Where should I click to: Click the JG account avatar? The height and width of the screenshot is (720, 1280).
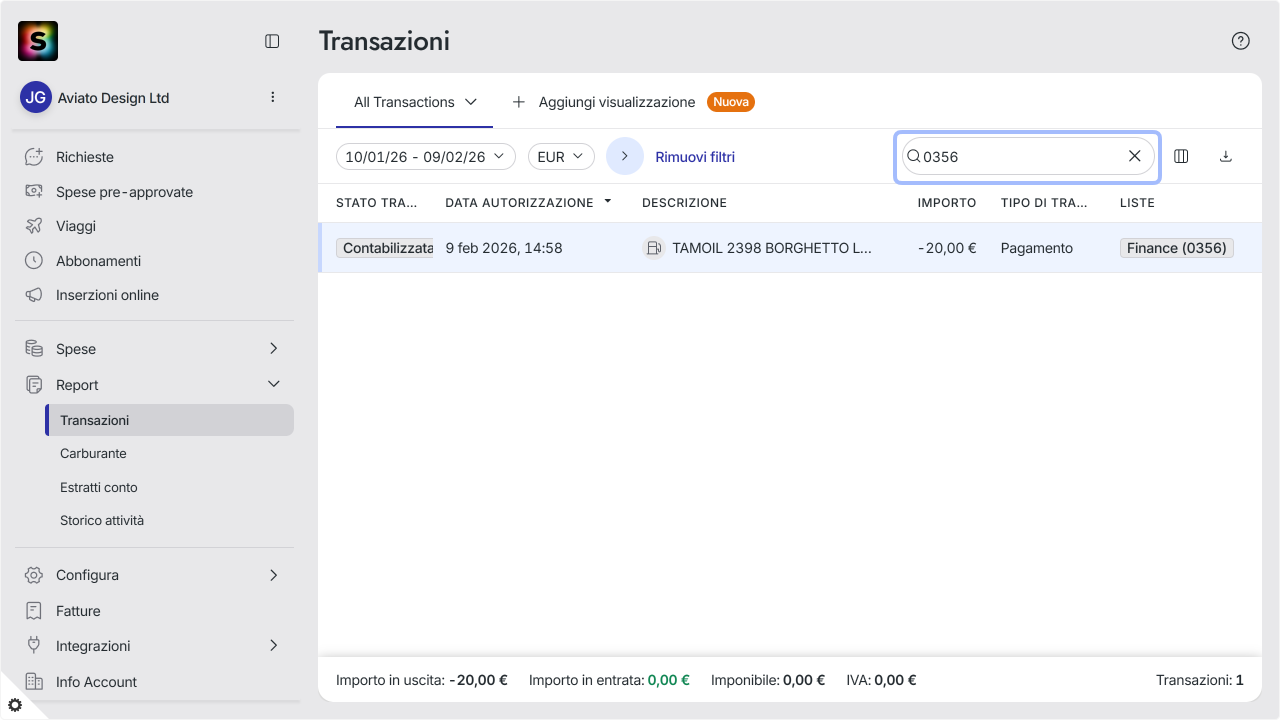(36, 98)
